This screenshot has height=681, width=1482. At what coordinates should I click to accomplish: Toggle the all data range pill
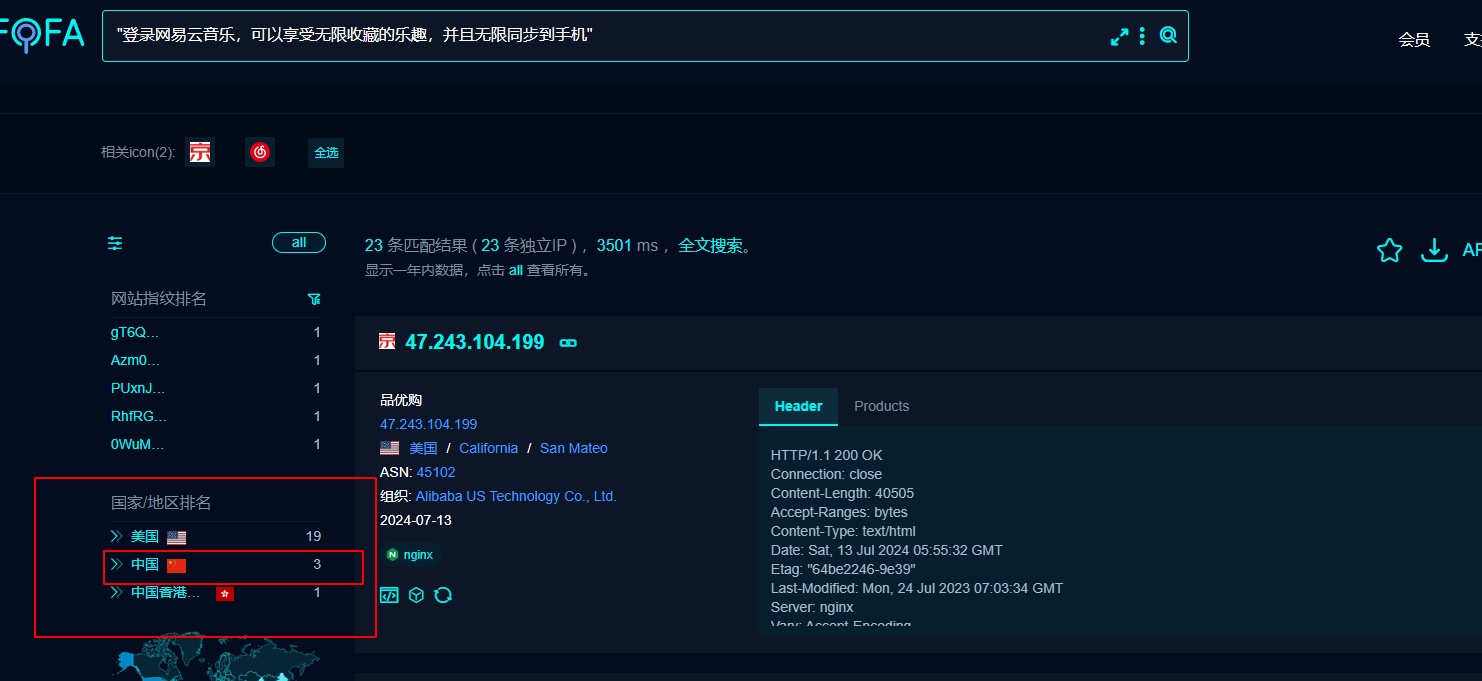click(299, 243)
